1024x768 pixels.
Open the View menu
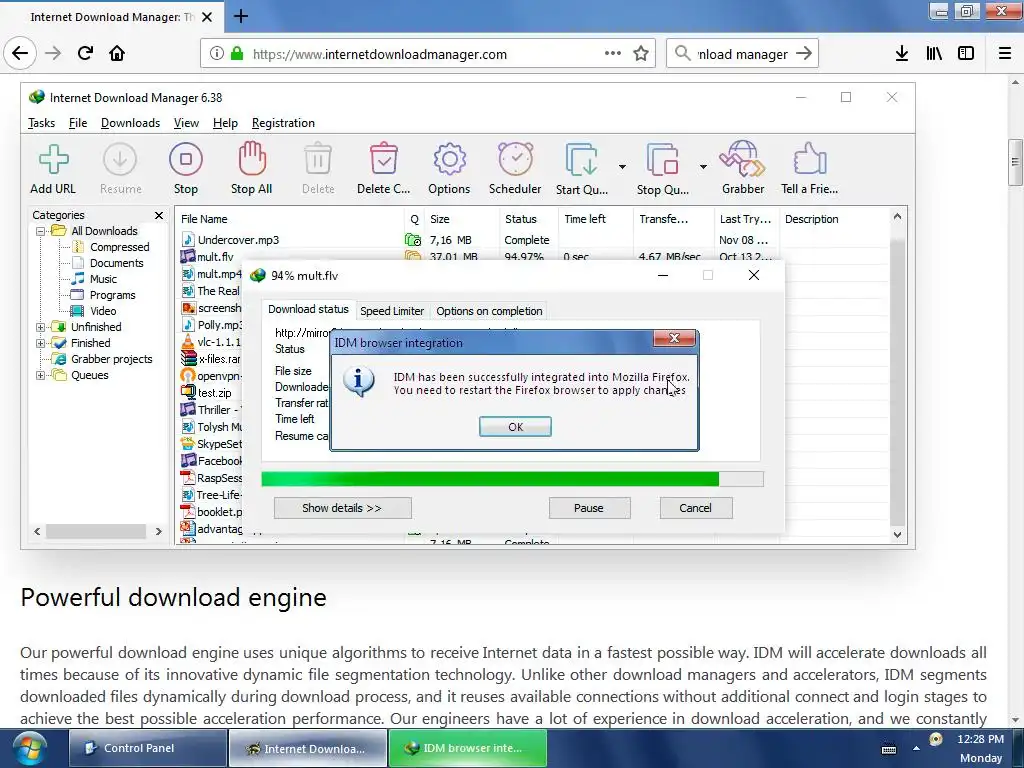(x=186, y=123)
